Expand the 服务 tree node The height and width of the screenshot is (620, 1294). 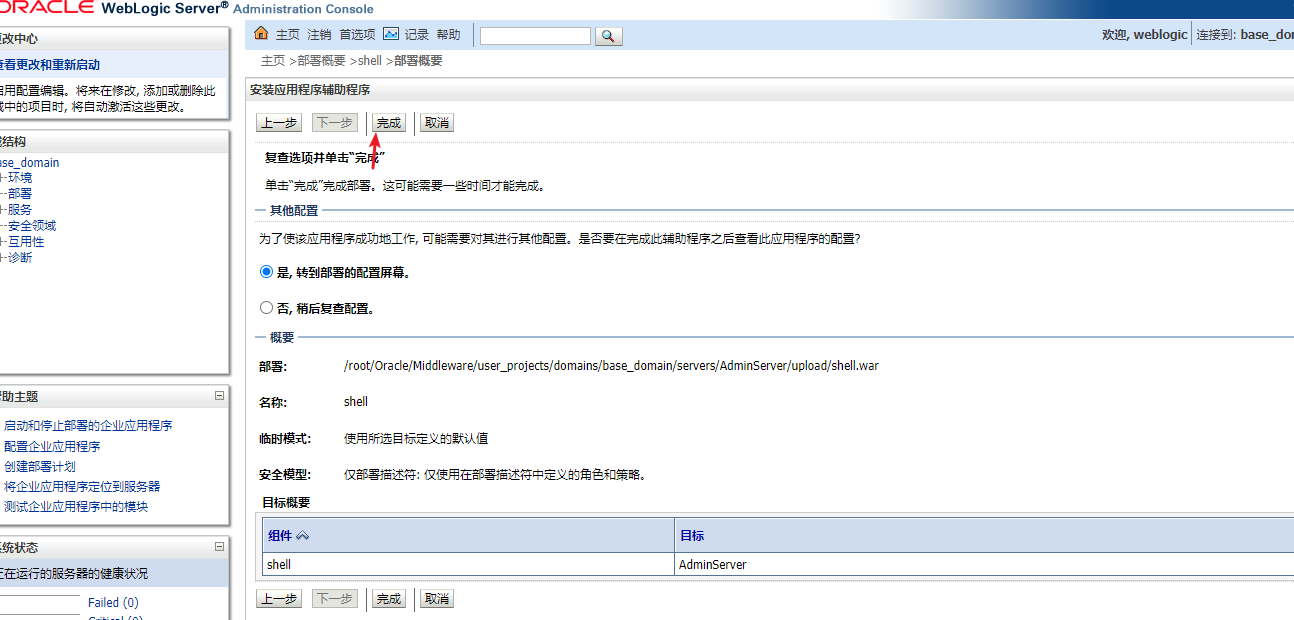pyautogui.click(x=3, y=210)
